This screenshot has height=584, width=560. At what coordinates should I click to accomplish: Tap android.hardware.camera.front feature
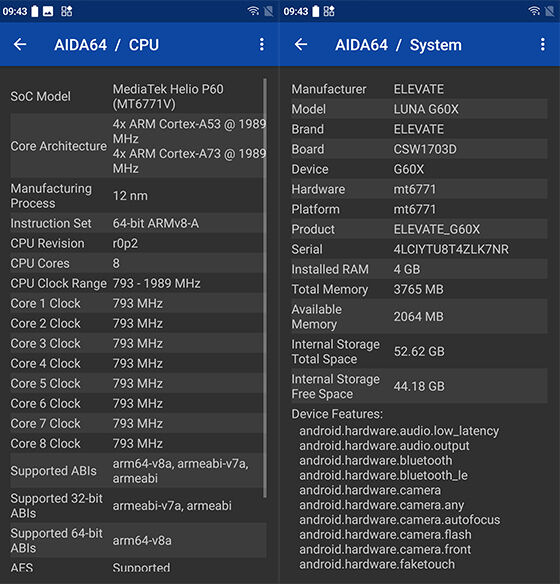pyautogui.click(x=385, y=550)
